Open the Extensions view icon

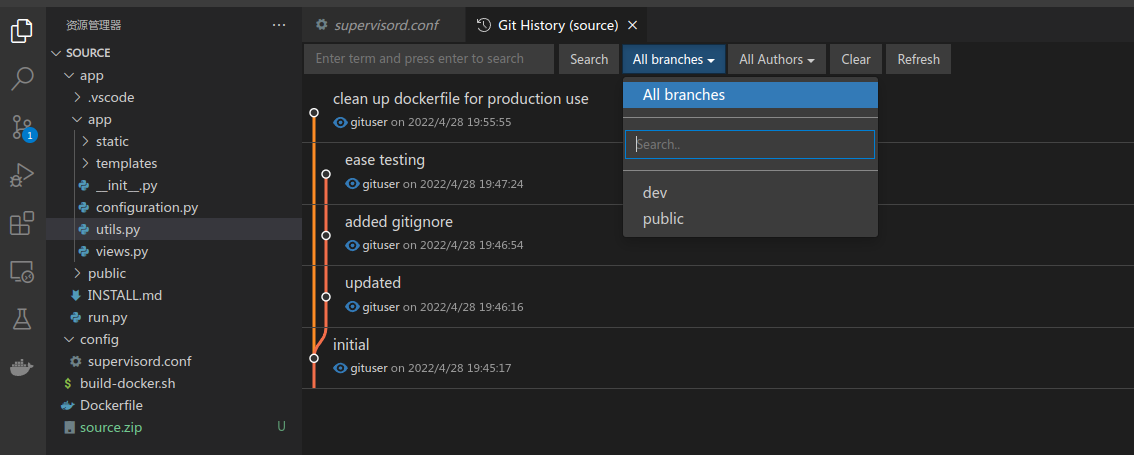tap(22, 224)
